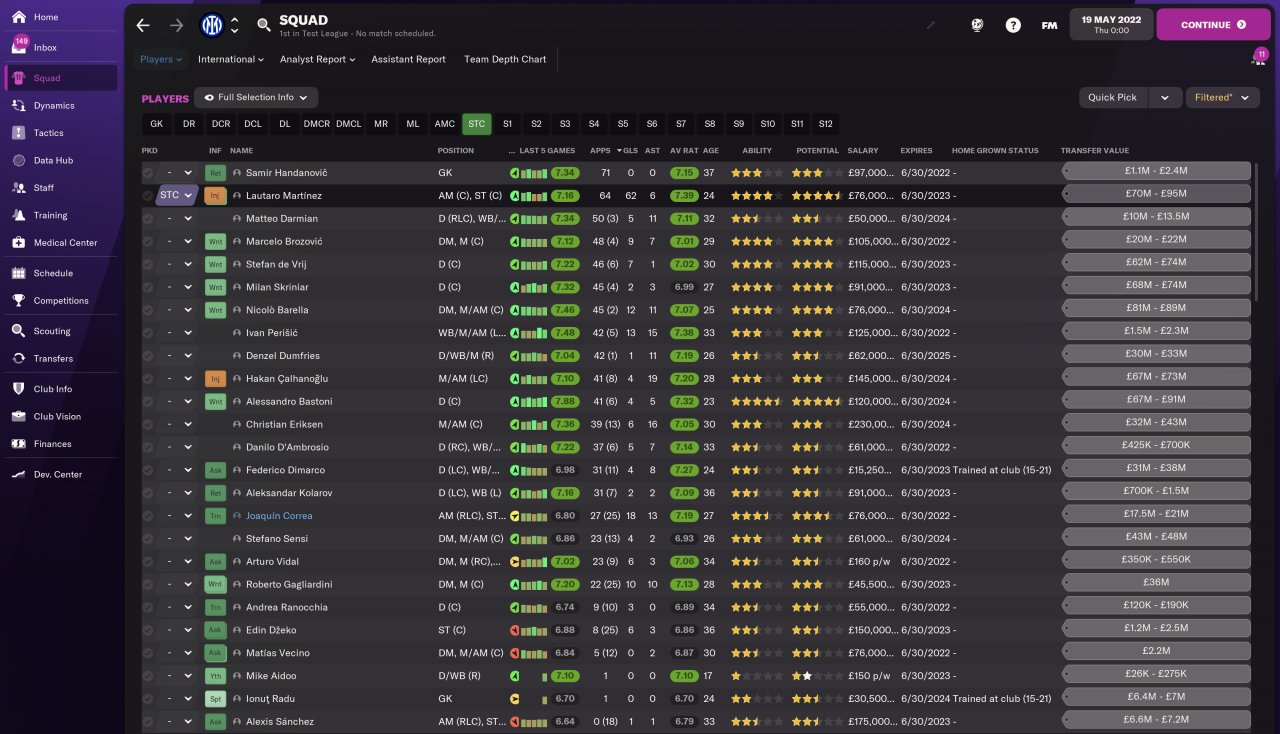Tick the selection circle for Stefano Sensi
The width and height of the screenshot is (1280, 734).
[148, 539]
